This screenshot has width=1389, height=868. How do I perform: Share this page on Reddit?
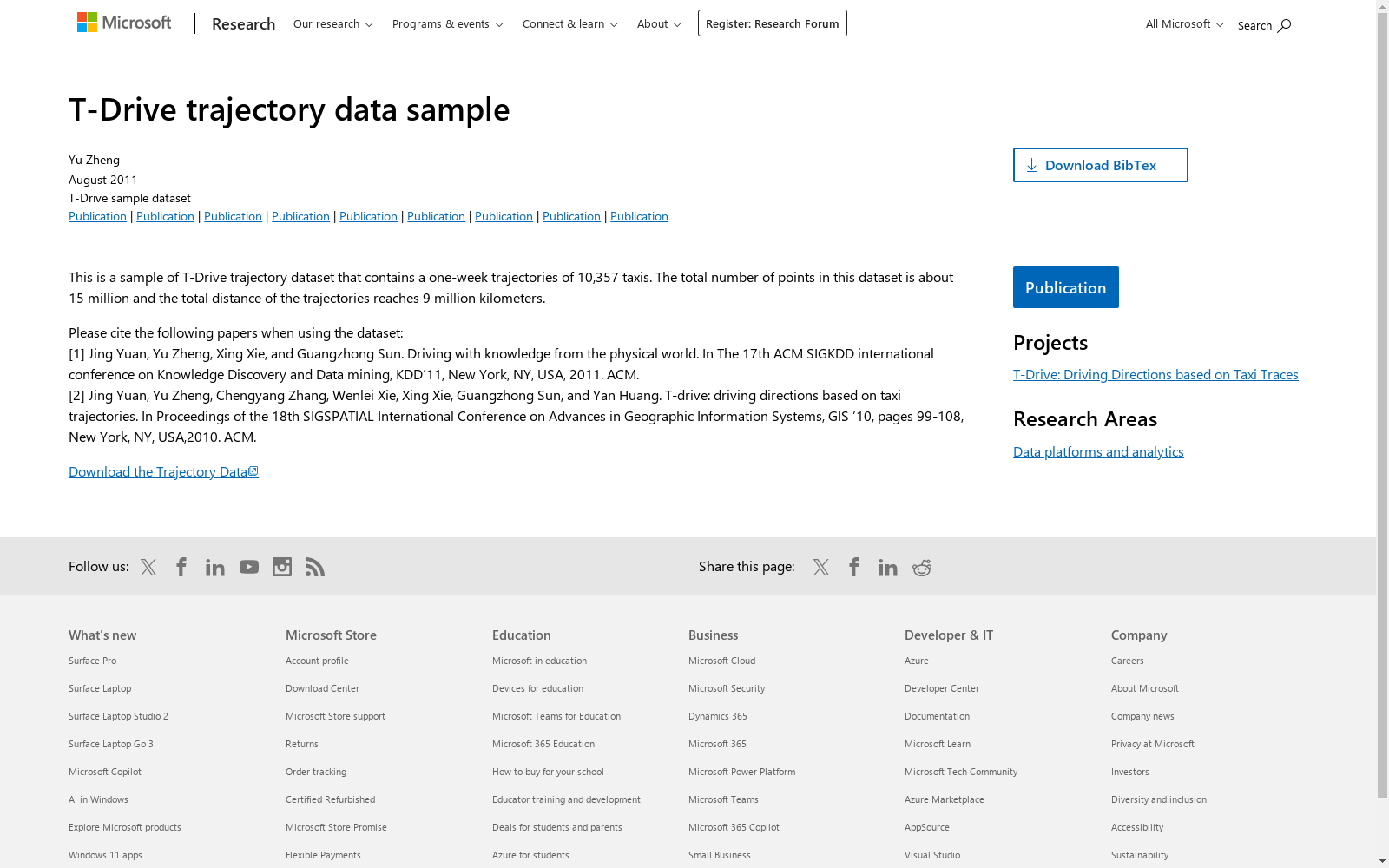(x=921, y=567)
